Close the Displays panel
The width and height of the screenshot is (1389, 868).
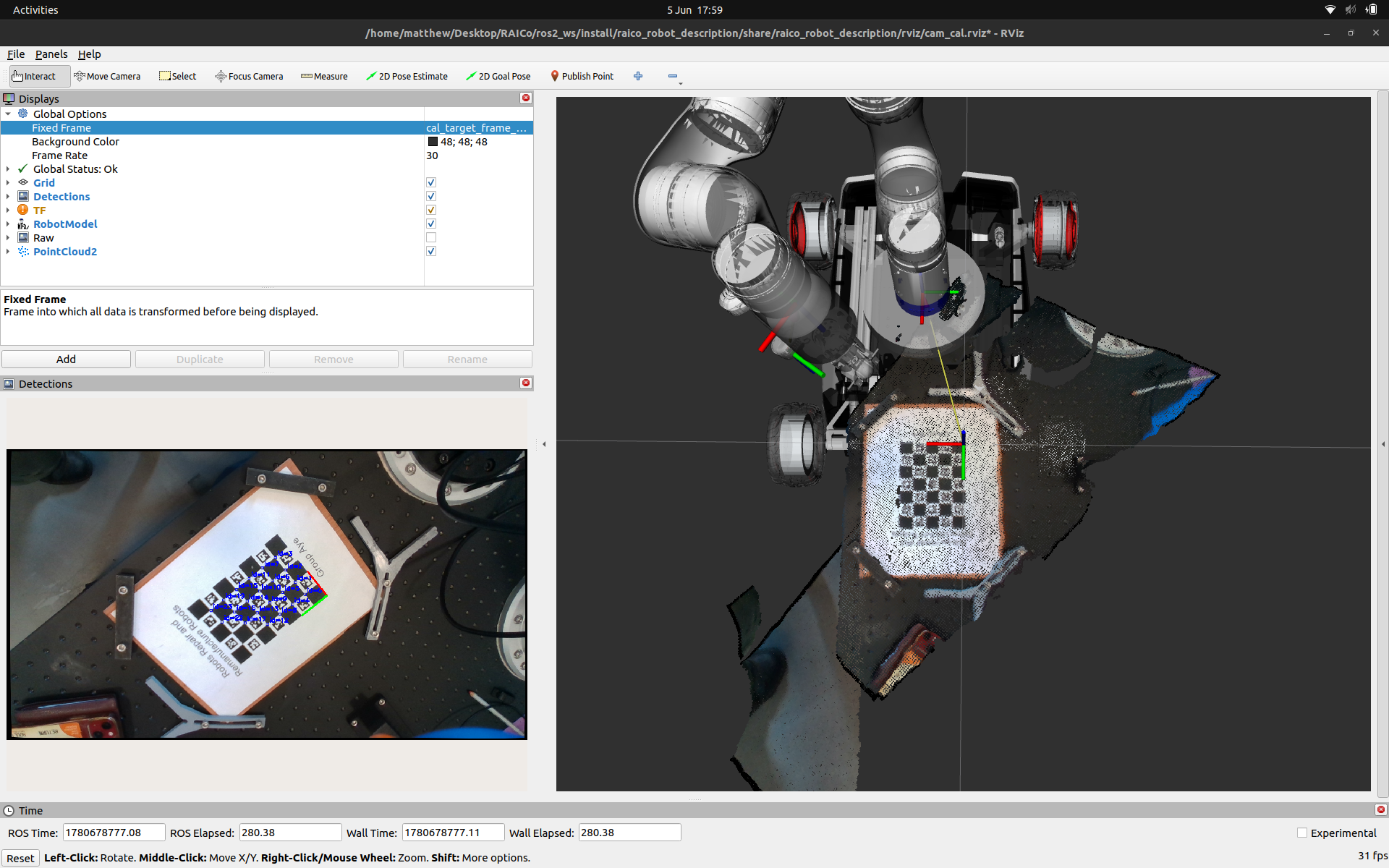point(526,98)
